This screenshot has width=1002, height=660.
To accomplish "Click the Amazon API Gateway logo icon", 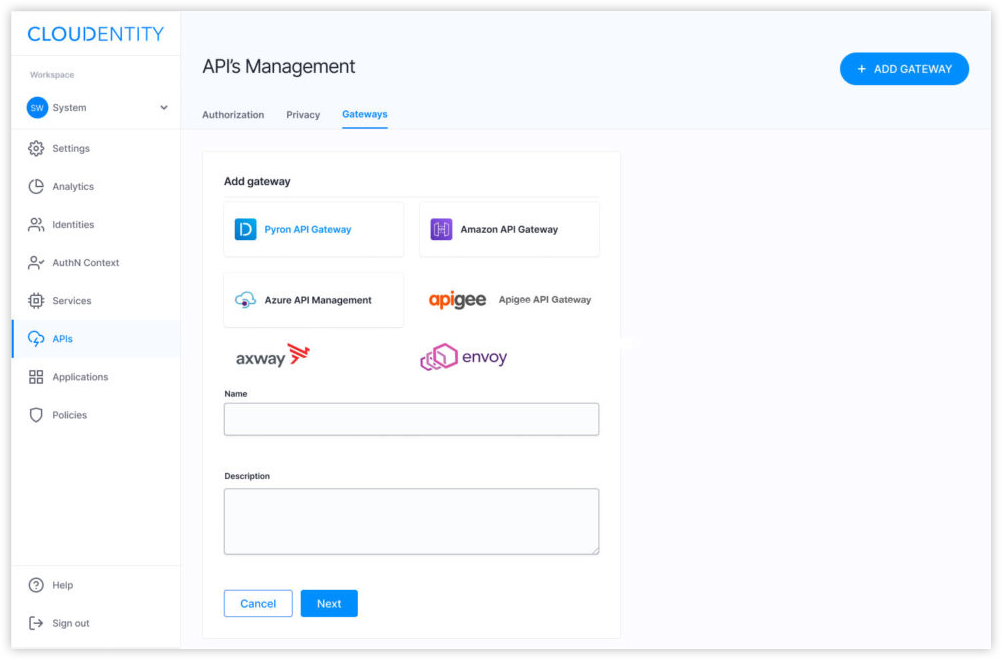I will click(441, 229).
